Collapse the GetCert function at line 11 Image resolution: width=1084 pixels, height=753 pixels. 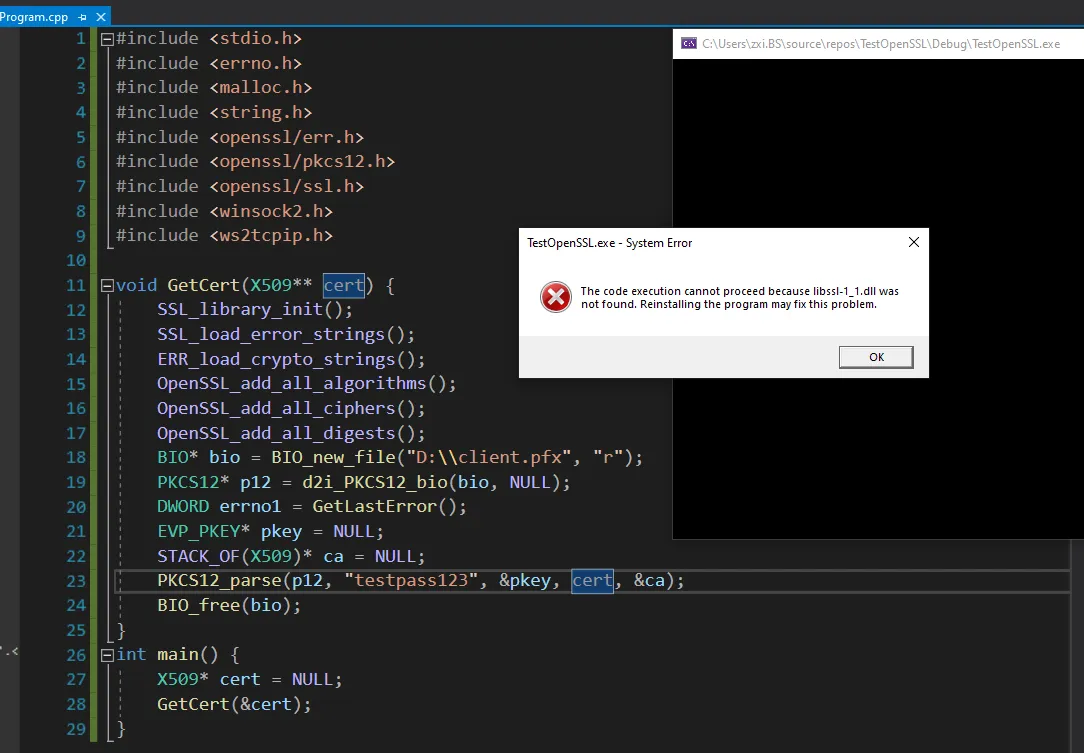click(107, 286)
